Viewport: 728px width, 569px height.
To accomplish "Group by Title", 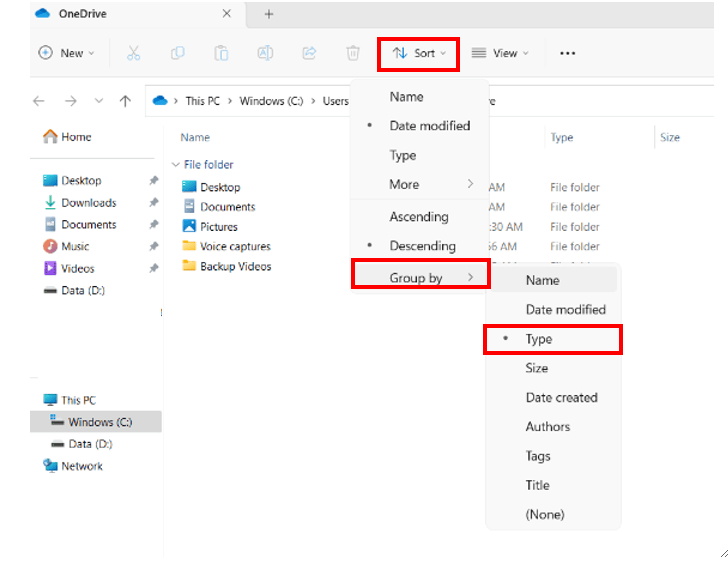I will click(552, 485).
